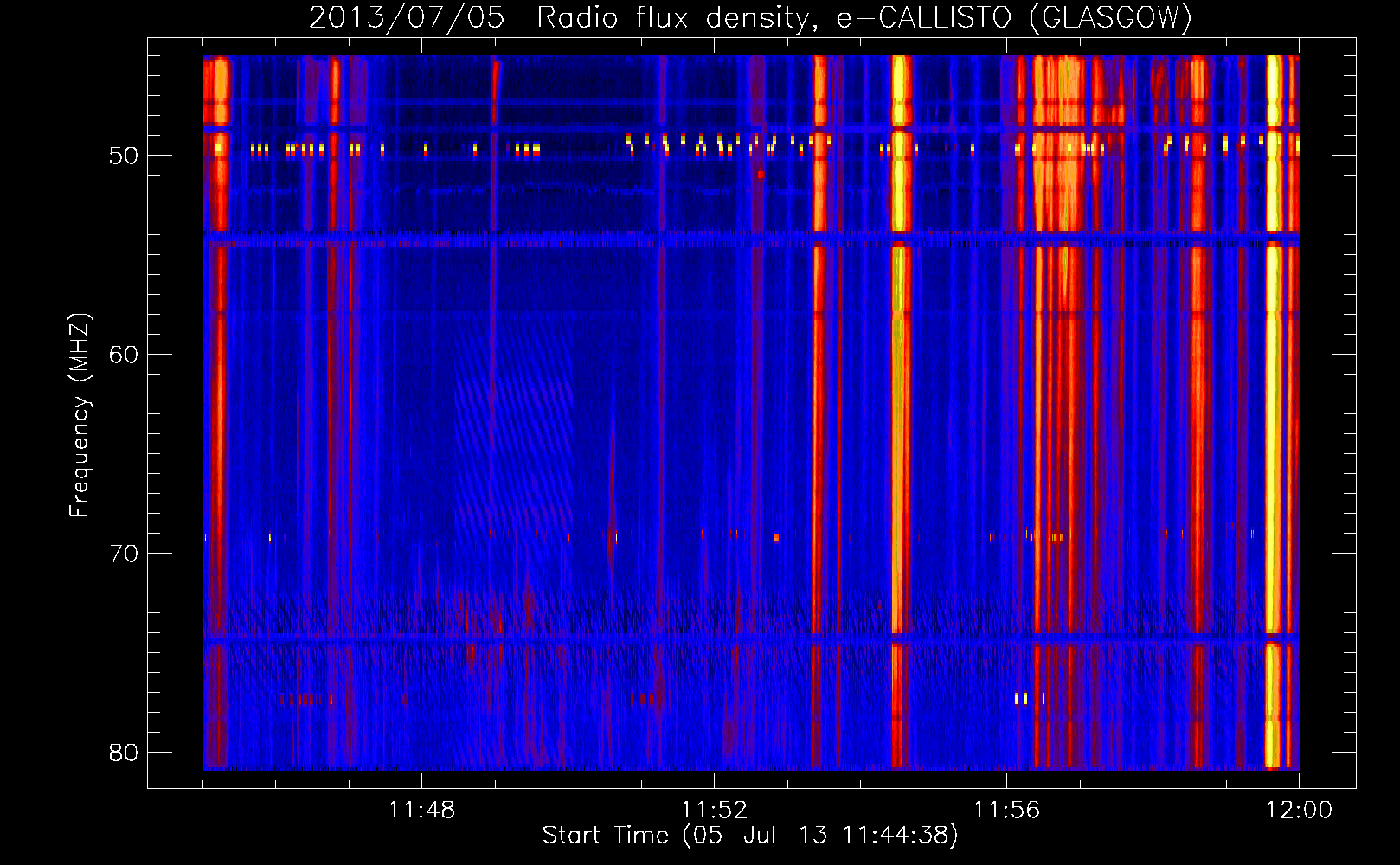Screen dimensions: 1400x865
Task: Click the 80 frequency tick label
Action: click(124, 753)
